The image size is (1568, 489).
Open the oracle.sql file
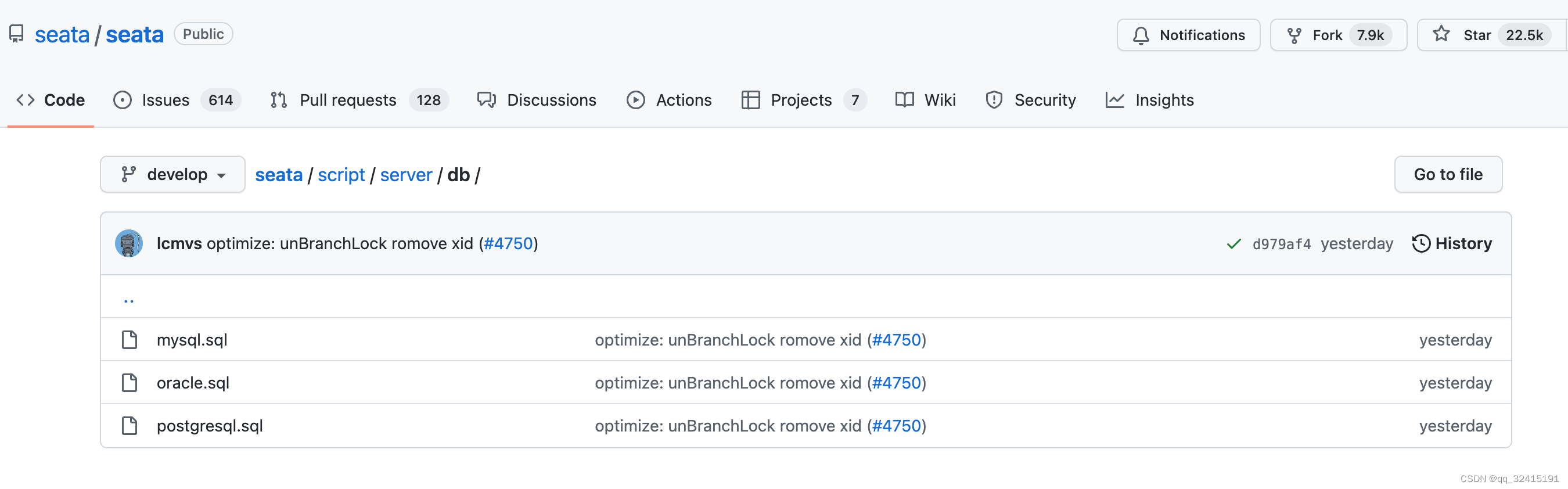point(193,383)
